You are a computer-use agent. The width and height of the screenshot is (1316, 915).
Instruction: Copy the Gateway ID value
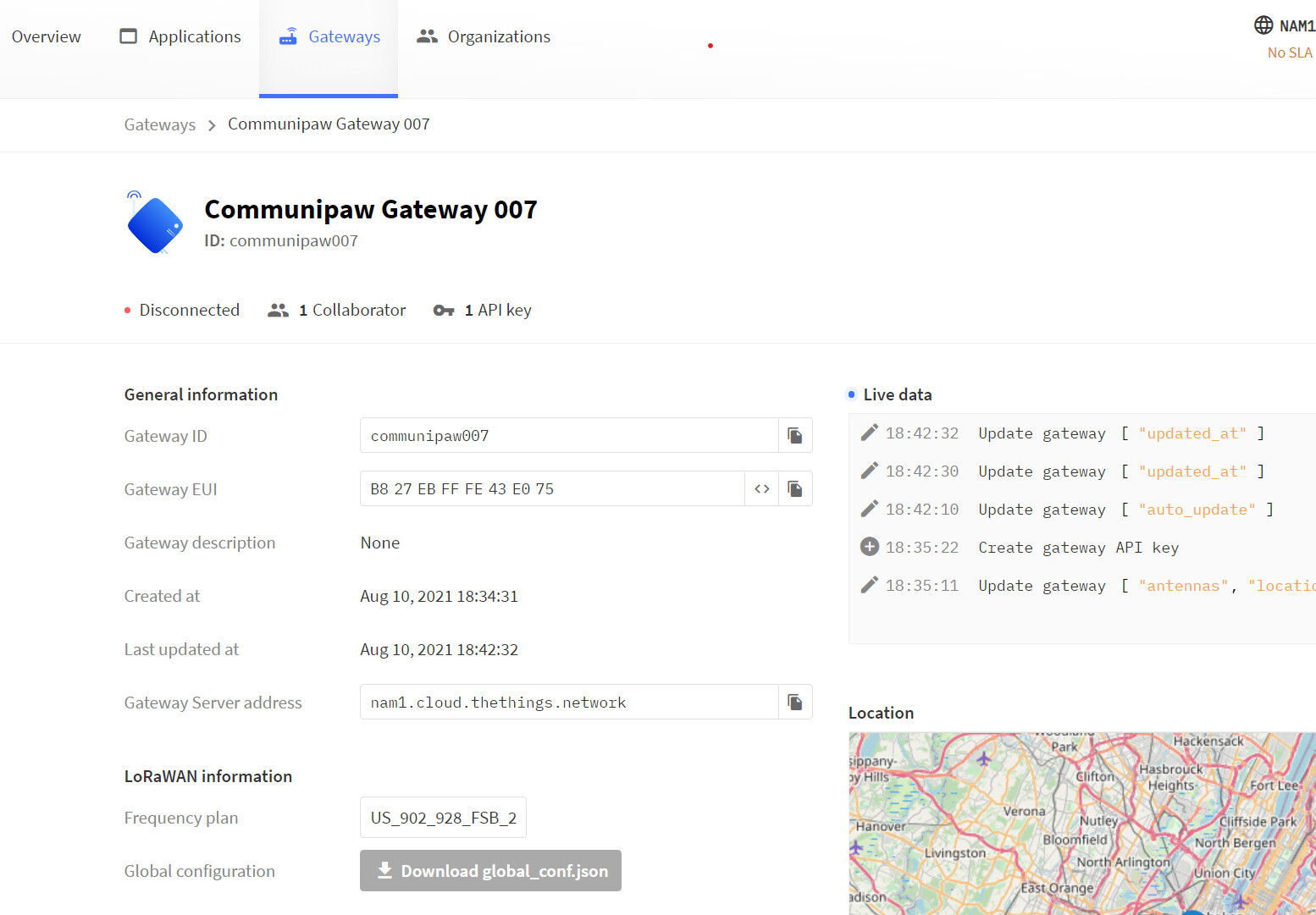[794, 435]
